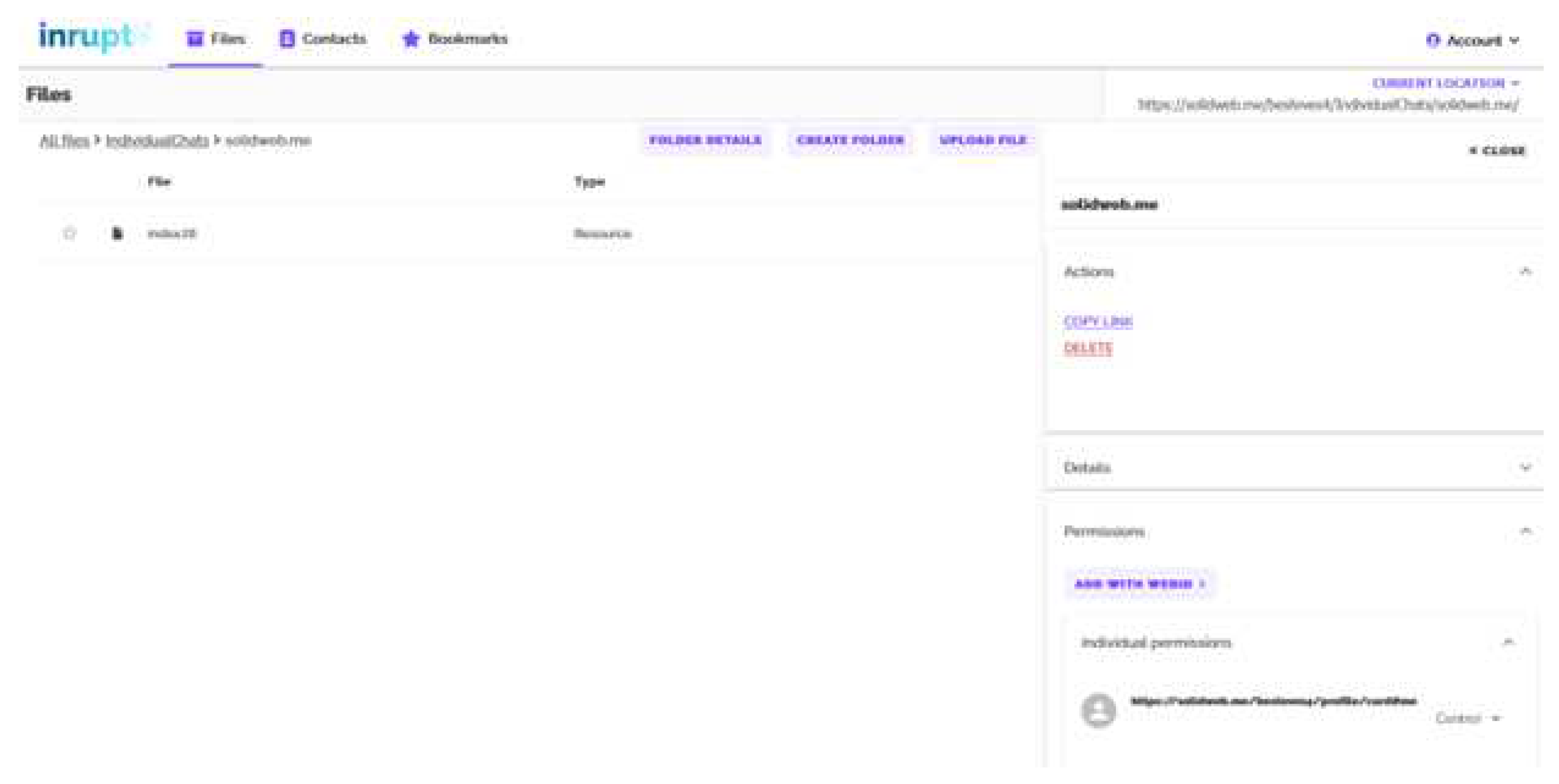The height and width of the screenshot is (784, 1559).
Task: Click the user avatar in individual permissions
Action: pos(1098,710)
